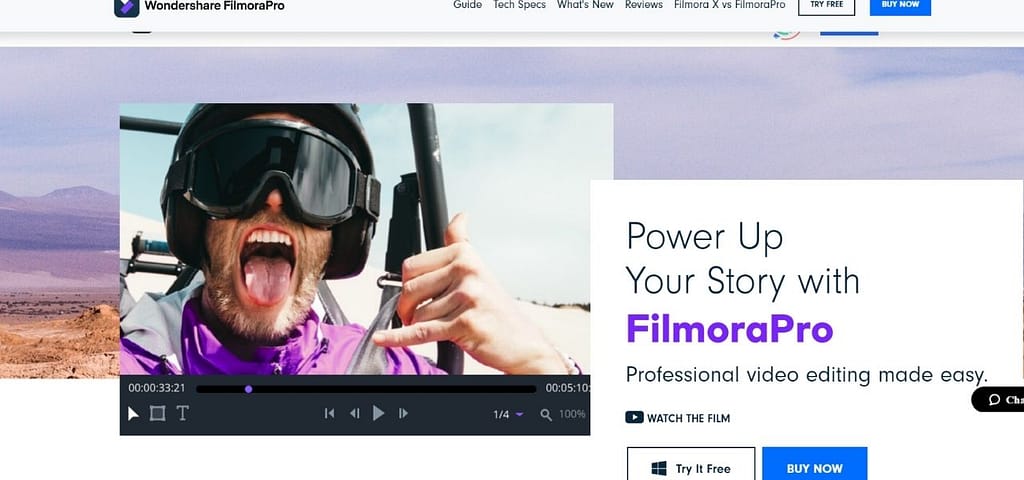Select the Text tool in viewer
Image resolution: width=1024 pixels, height=480 pixels.
tap(182, 413)
